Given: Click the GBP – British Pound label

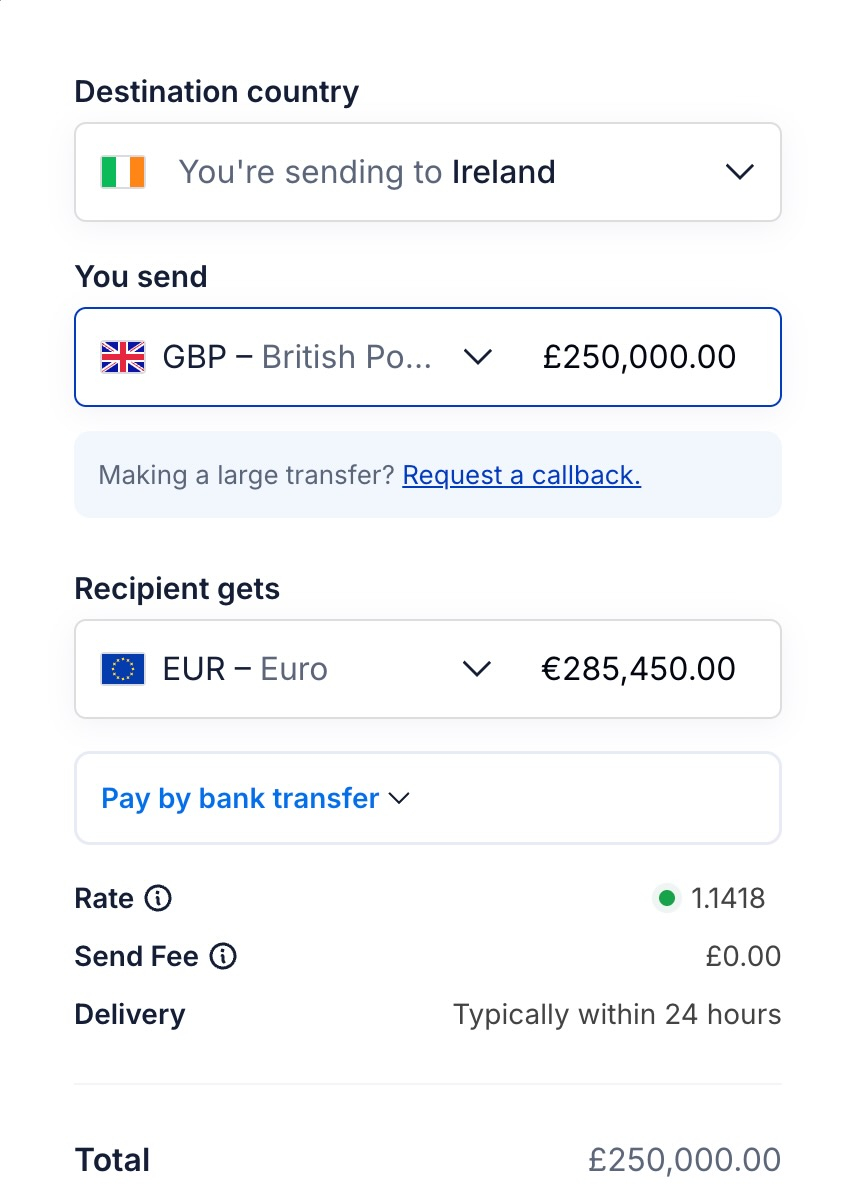Looking at the screenshot, I should pyautogui.click(x=297, y=357).
